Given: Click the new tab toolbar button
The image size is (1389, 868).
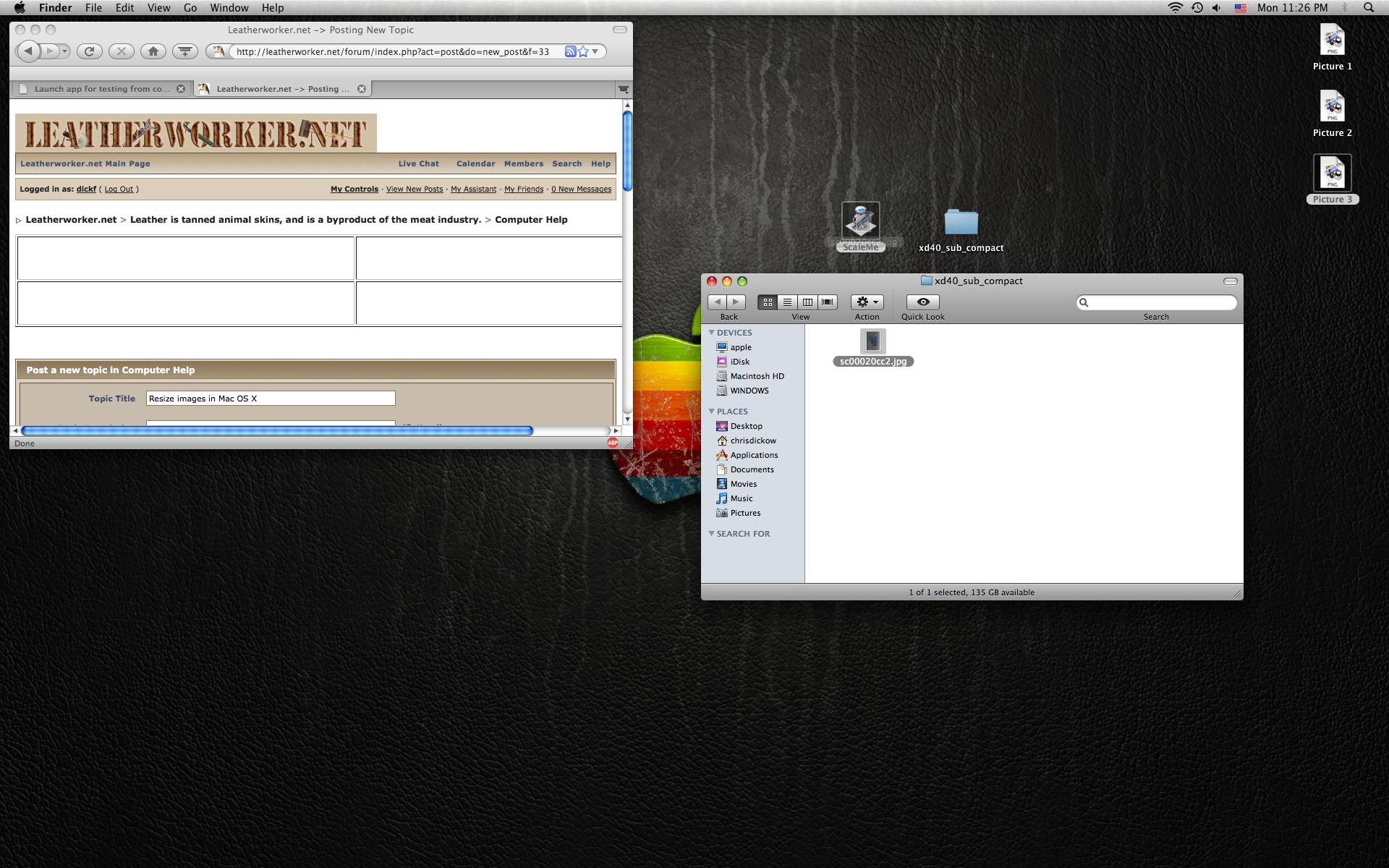Looking at the screenshot, I should pyautogui.click(x=185, y=51).
